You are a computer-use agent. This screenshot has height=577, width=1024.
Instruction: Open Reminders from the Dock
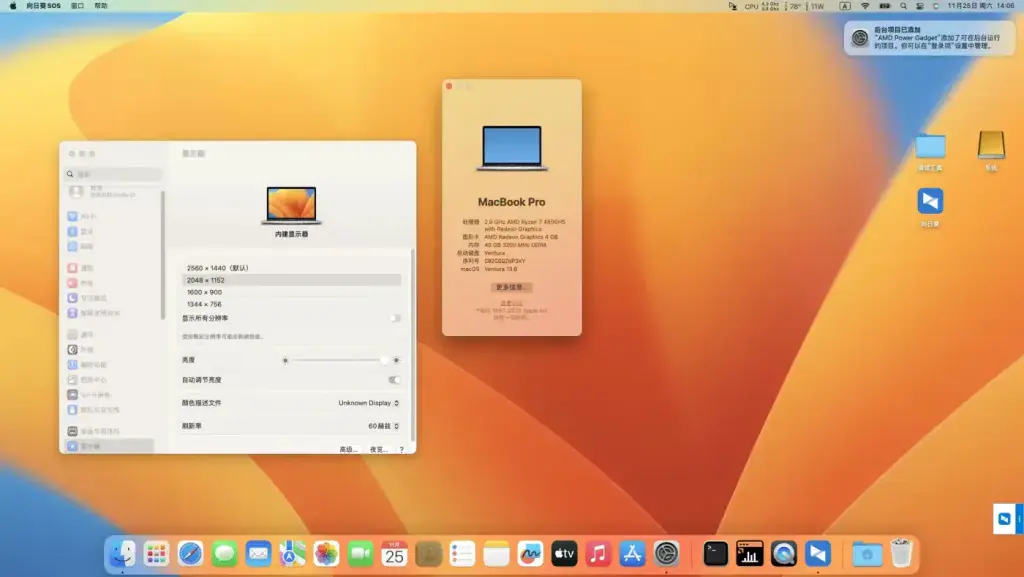coord(462,554)
